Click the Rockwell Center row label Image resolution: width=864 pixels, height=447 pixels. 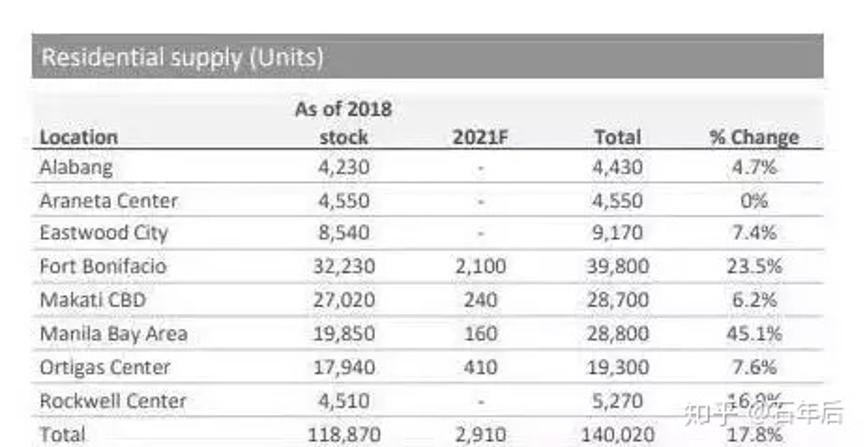[112, 400]
